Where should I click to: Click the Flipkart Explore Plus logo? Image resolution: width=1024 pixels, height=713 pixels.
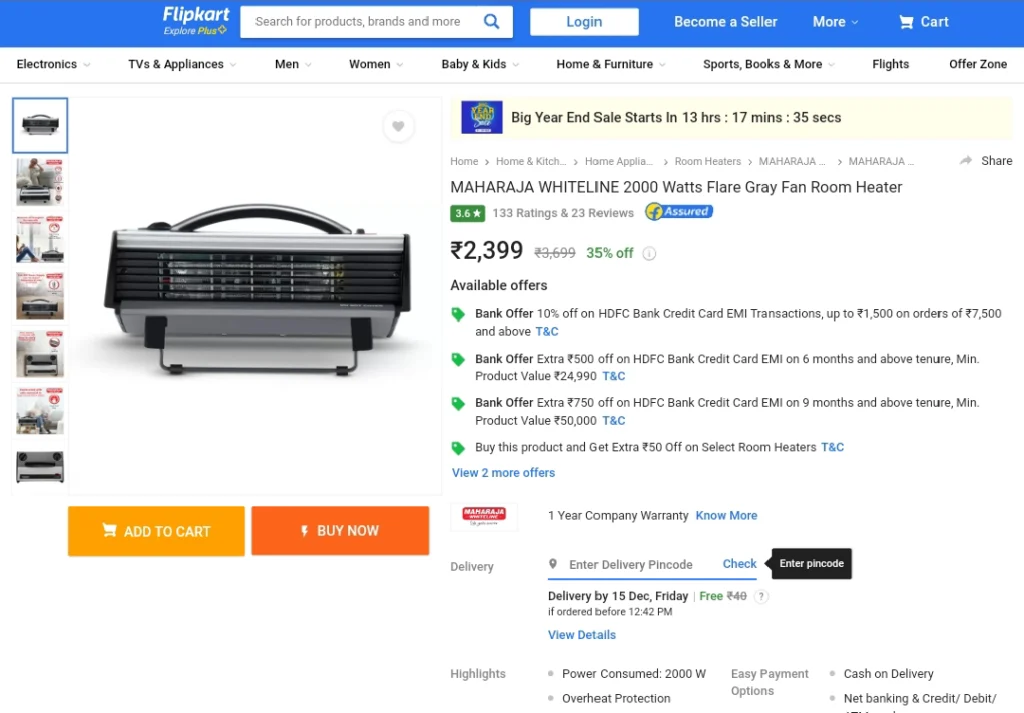pos(196,21)
